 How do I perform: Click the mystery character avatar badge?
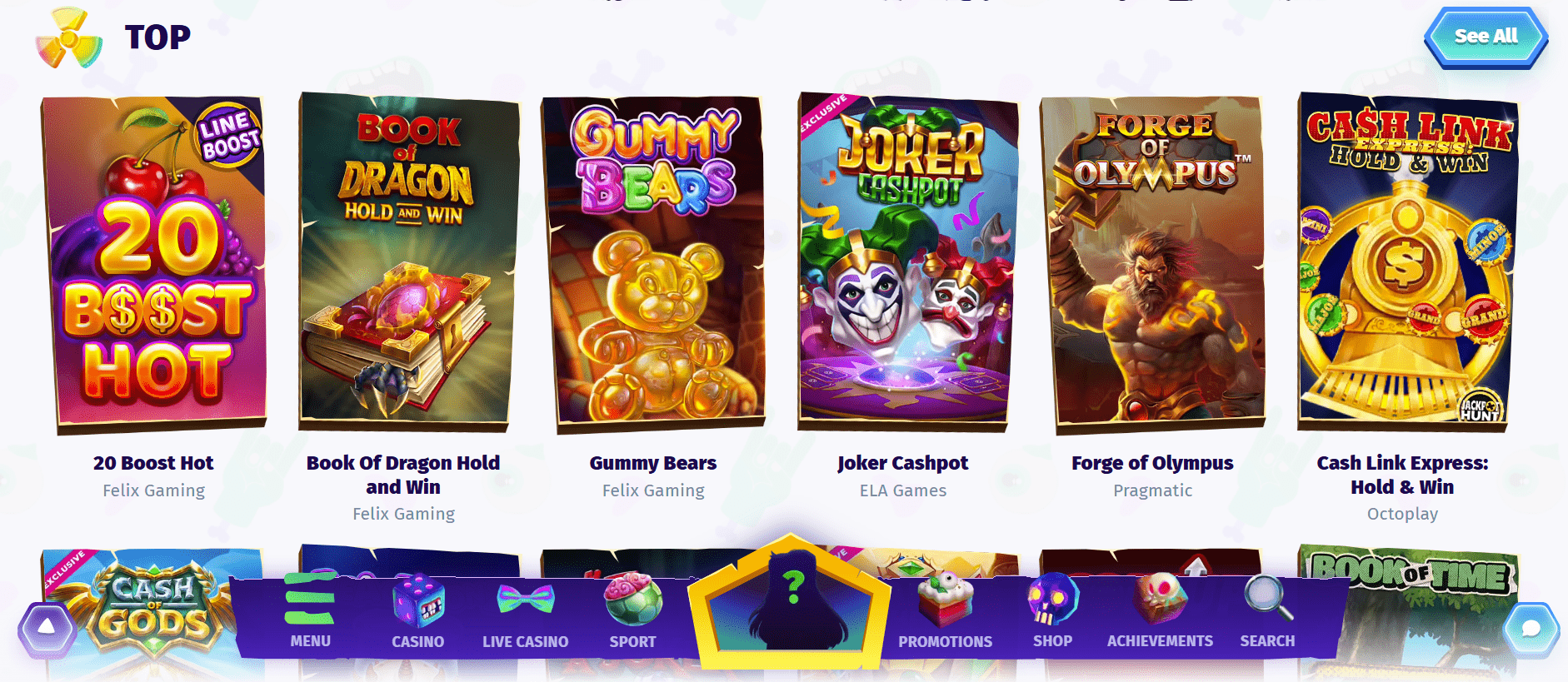[790, 604]
